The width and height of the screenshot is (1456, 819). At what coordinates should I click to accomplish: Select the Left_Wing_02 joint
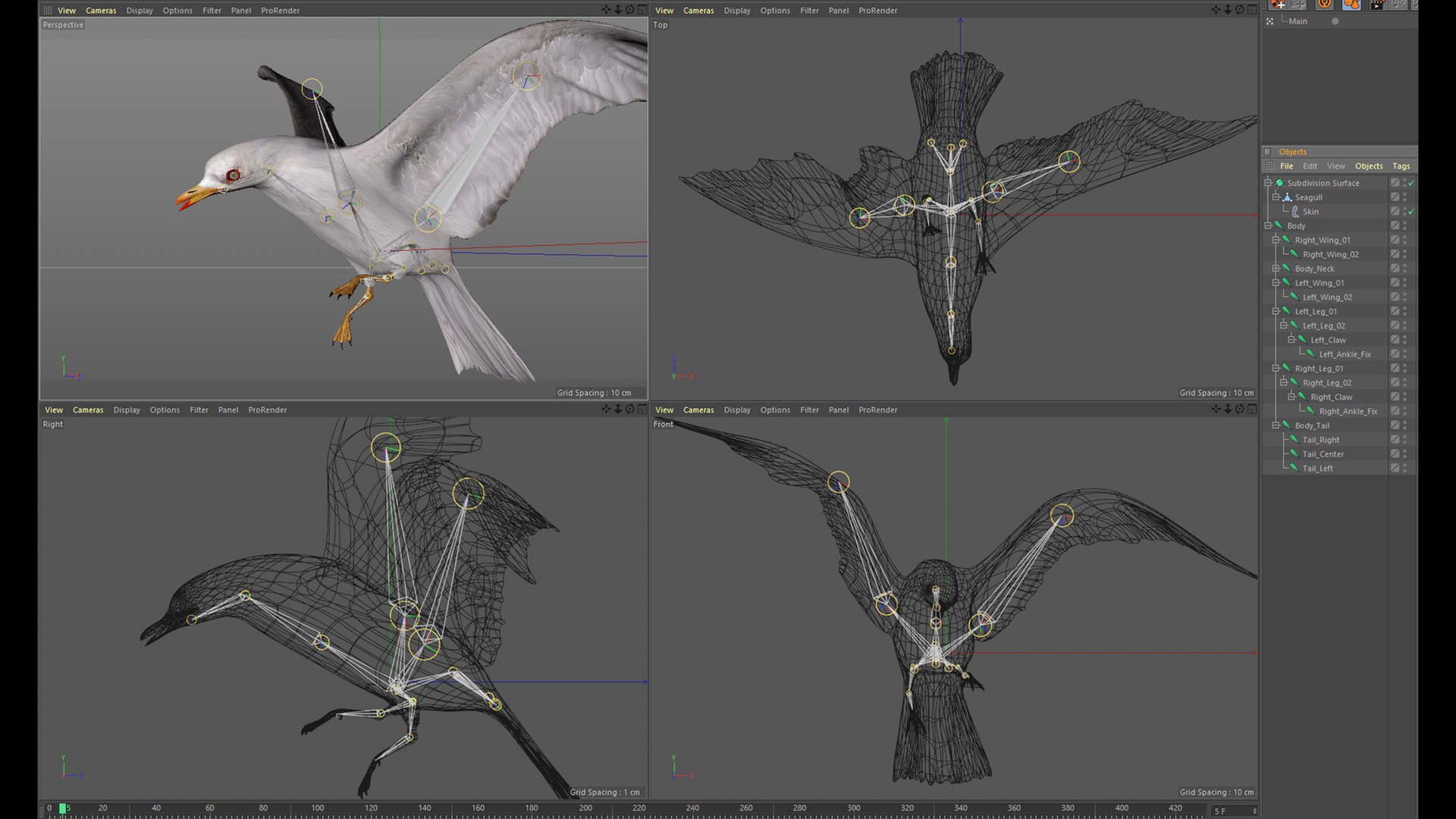(1327, 297)
